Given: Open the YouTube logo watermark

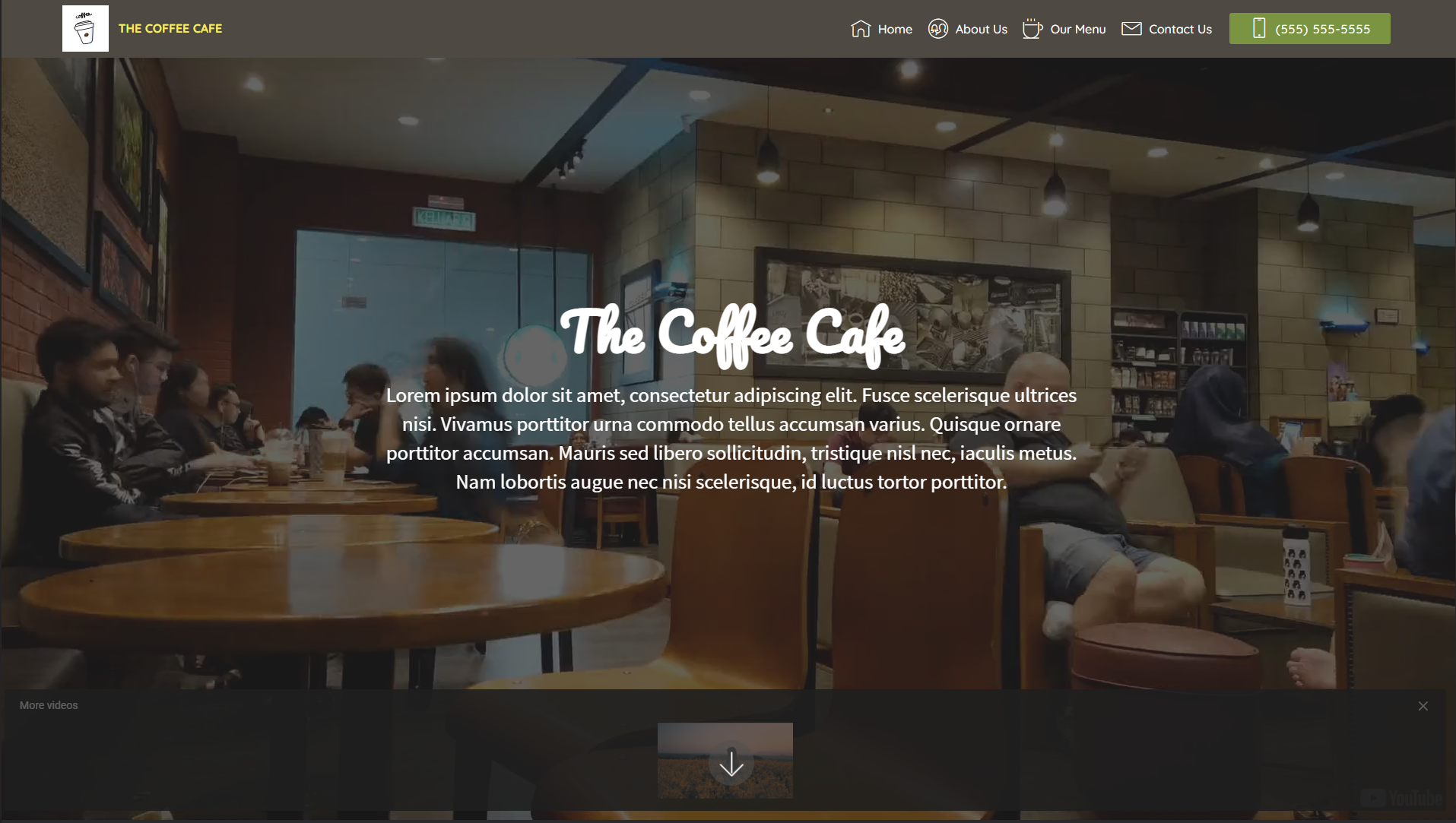Looking at the screenshot, I should [x=1400, y=798].
